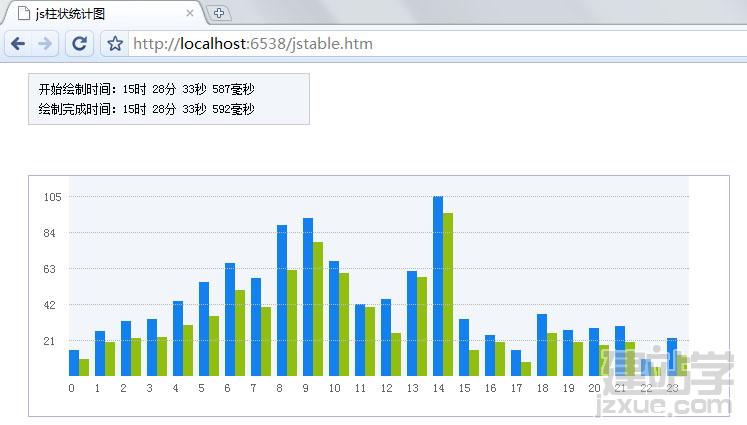
Task: Click the blue bar for hour 0
Action: 74,363
